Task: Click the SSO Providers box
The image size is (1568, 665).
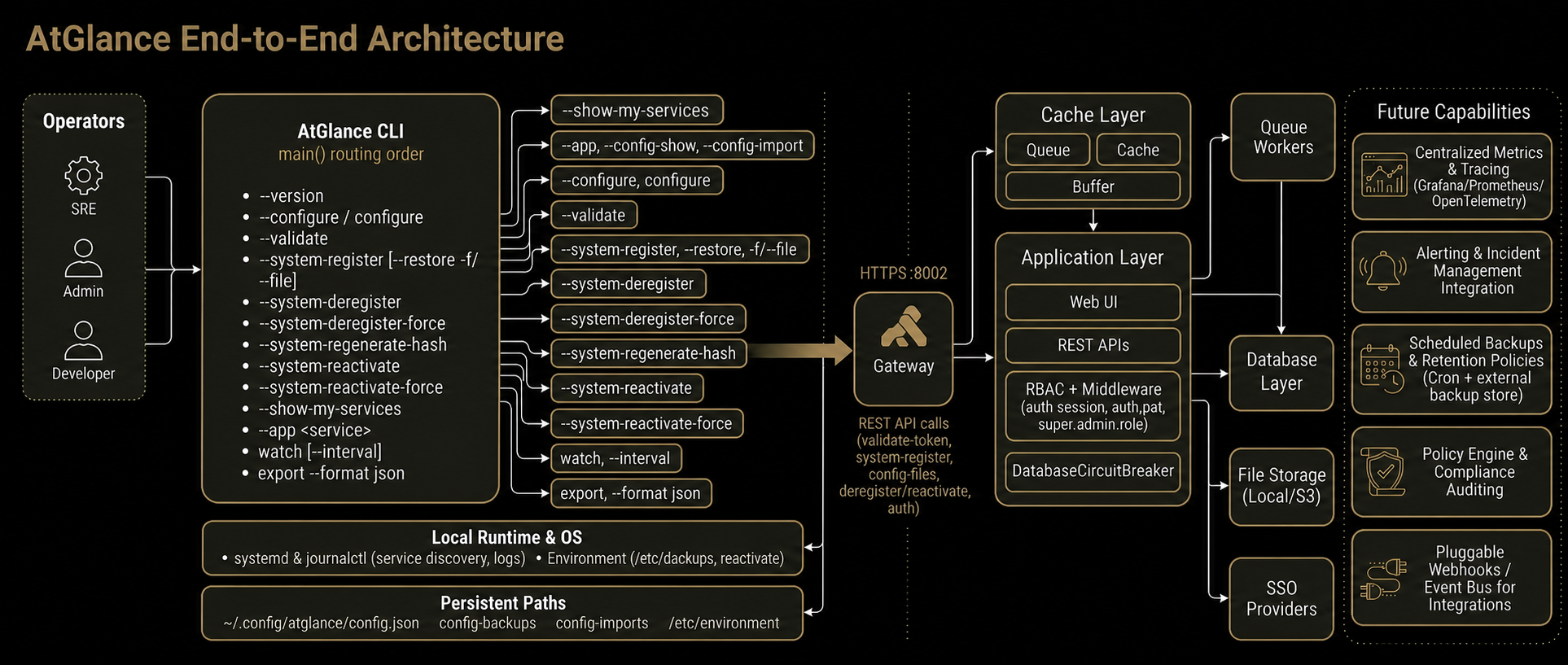Action: tap(1281, 598)
